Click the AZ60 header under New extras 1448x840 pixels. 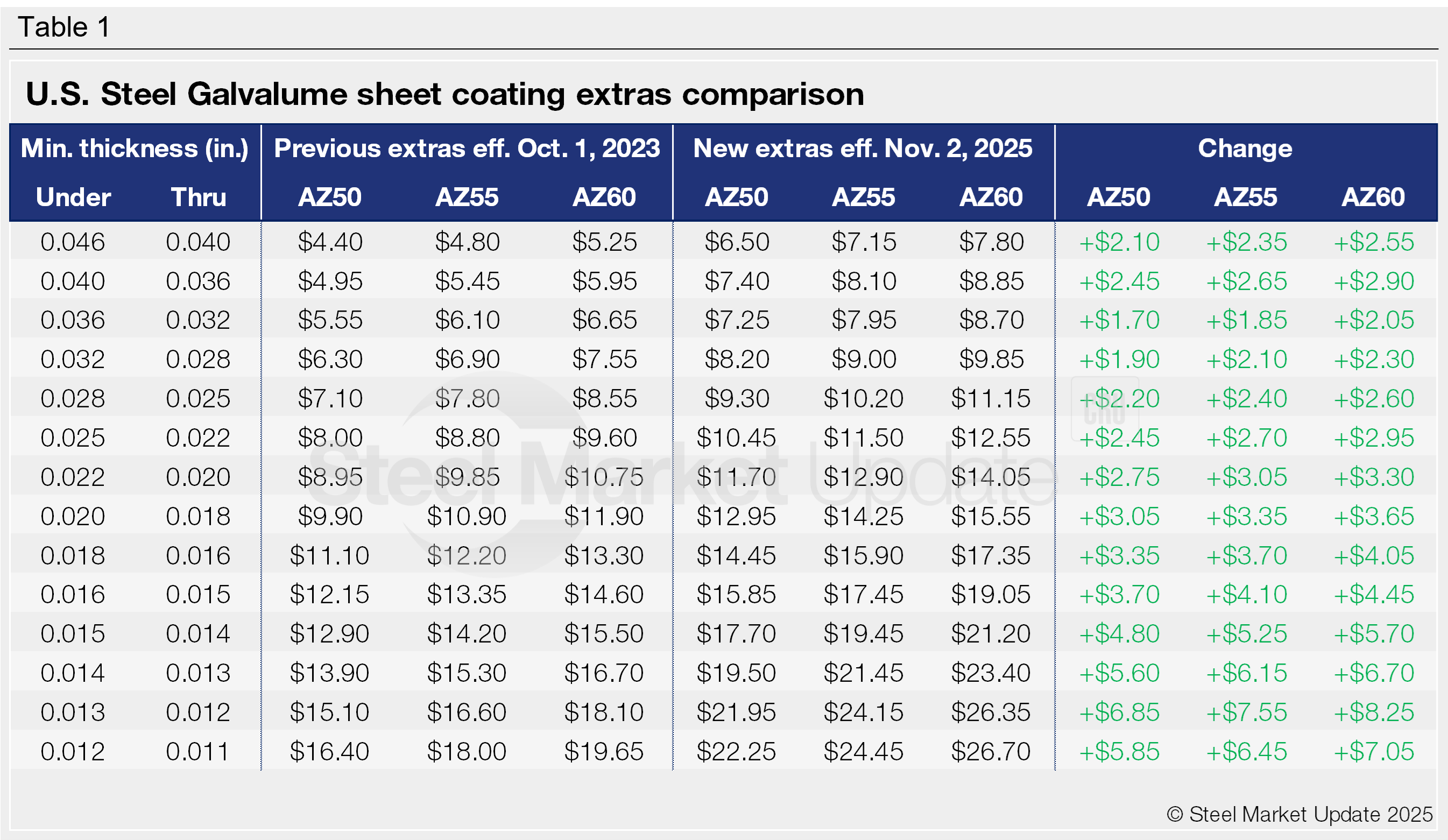991,197
